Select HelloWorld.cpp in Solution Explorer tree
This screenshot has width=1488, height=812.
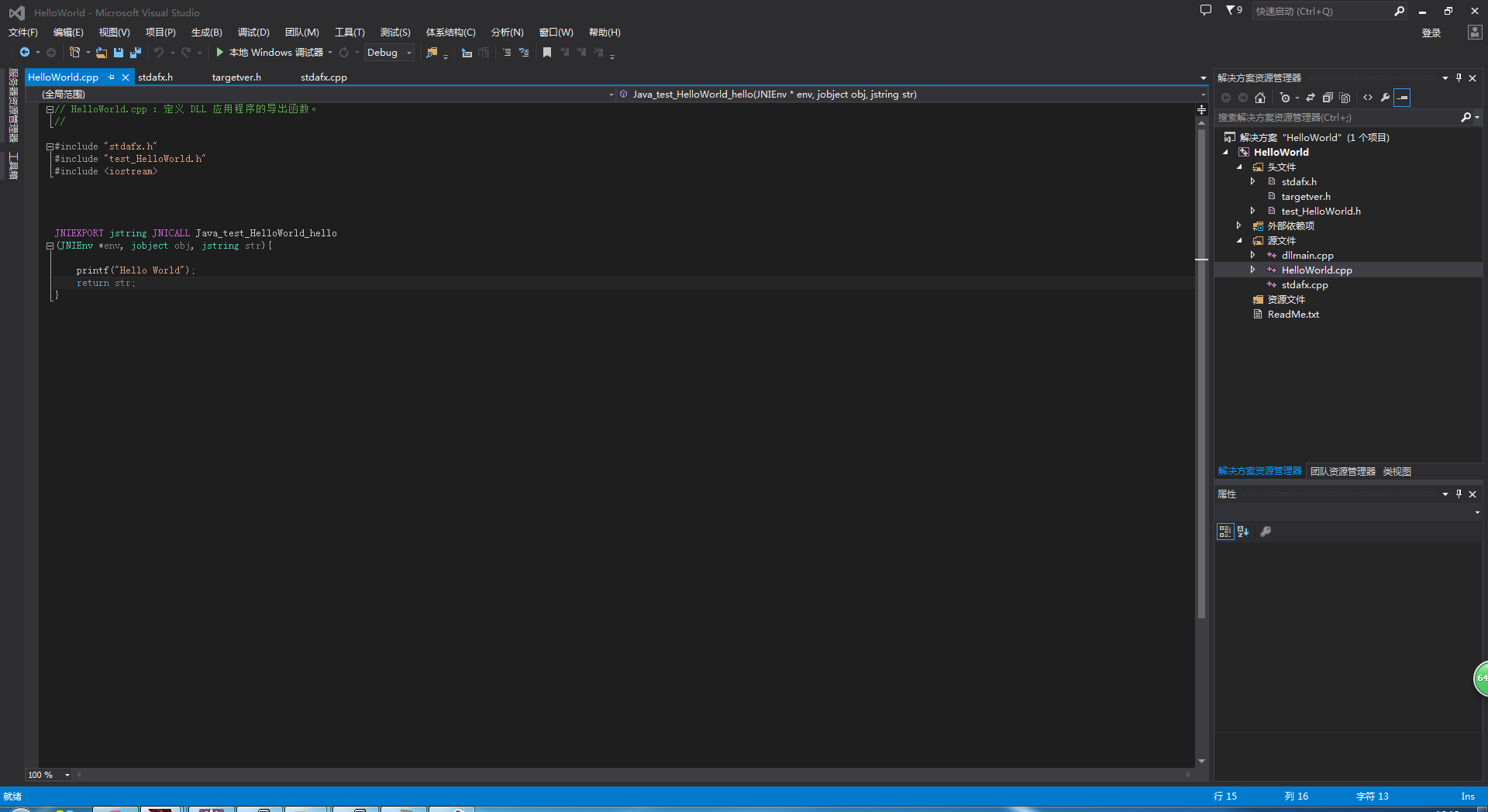point(1317,270)
